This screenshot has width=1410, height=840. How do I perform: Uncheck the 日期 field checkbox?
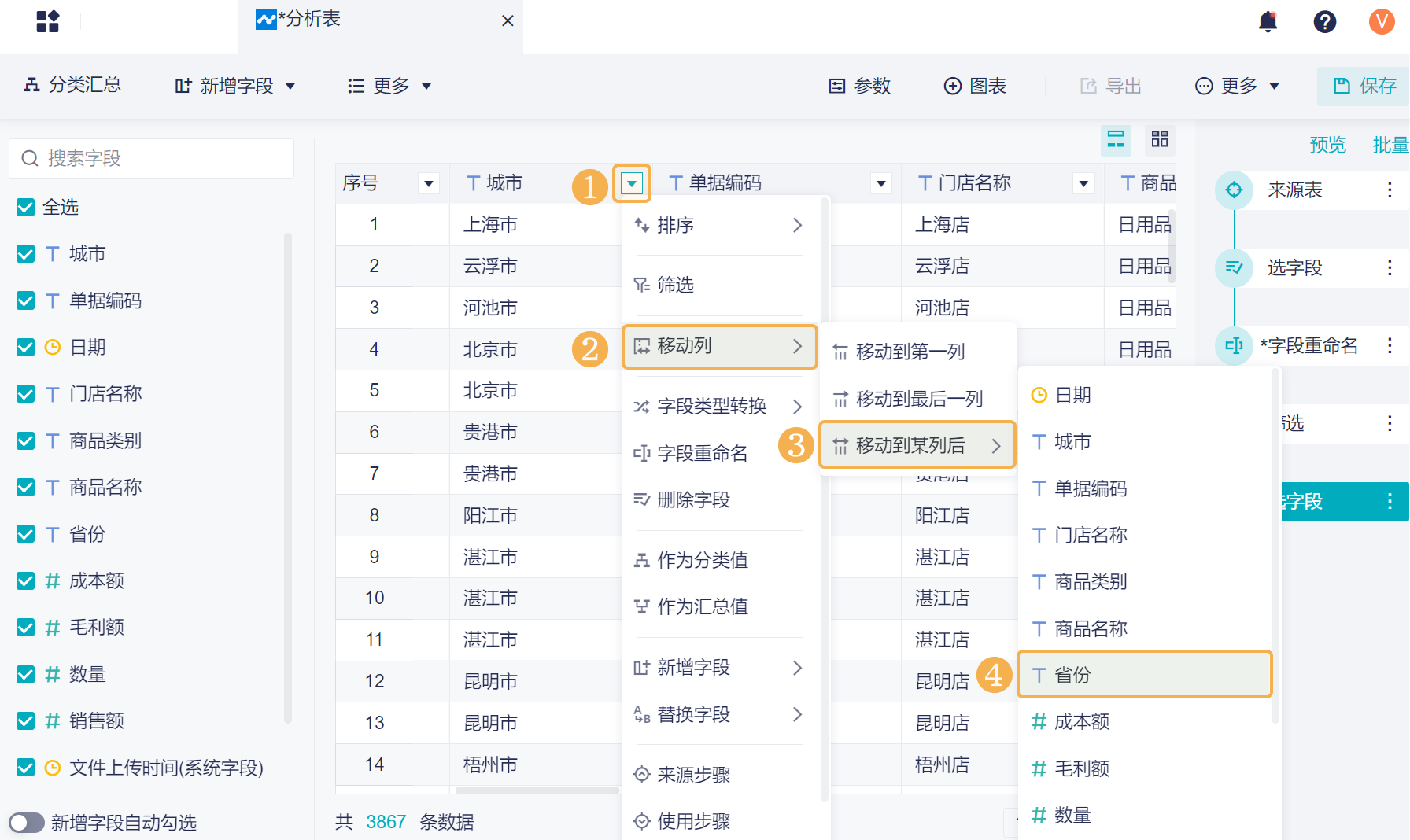point(26,347)
